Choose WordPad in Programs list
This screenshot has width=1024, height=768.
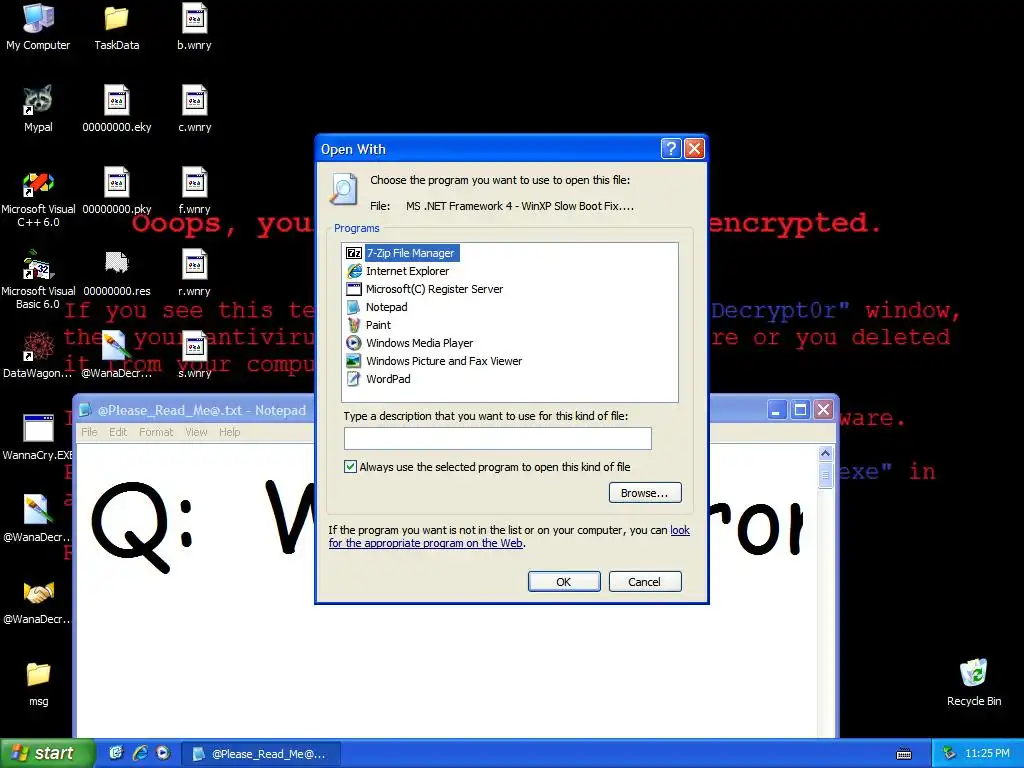379,379
